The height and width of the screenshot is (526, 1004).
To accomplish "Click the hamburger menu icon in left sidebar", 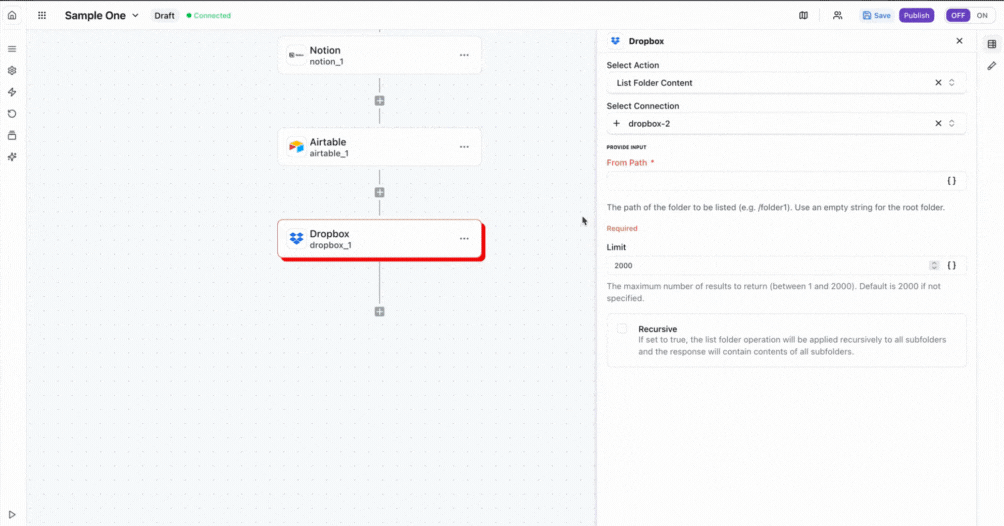I will [x=12, y=49].
